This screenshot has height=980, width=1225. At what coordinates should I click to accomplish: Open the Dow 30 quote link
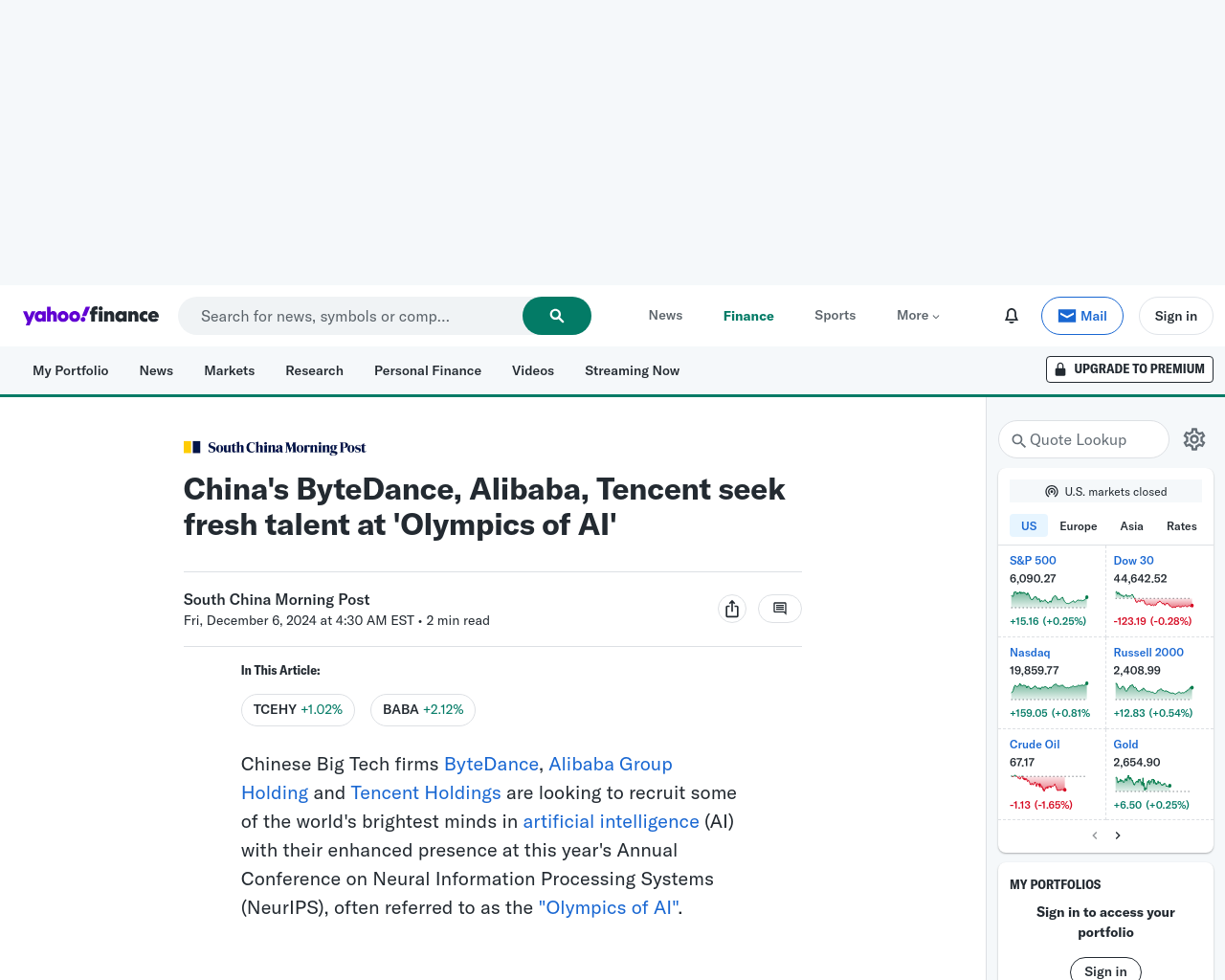(x=1133, y=561)
